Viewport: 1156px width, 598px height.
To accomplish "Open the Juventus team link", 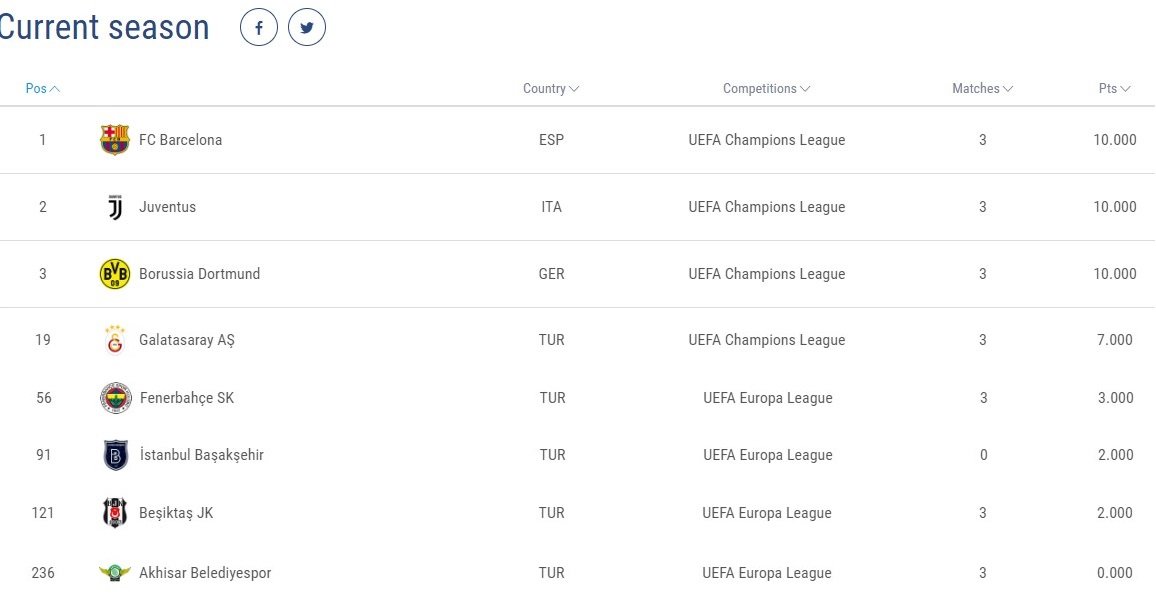I will pos(167,207).
